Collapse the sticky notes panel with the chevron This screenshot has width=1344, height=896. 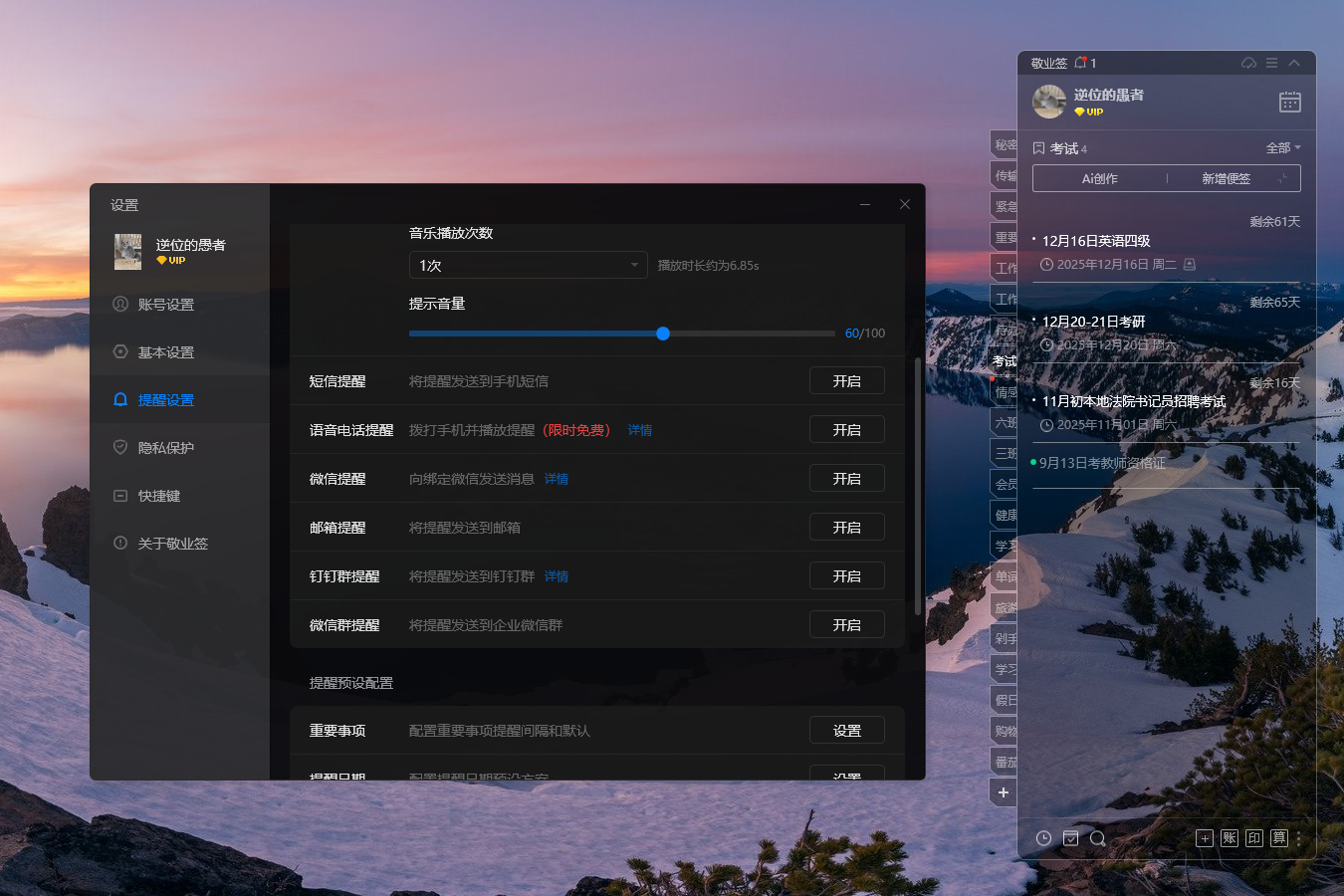coord(1294,63)
